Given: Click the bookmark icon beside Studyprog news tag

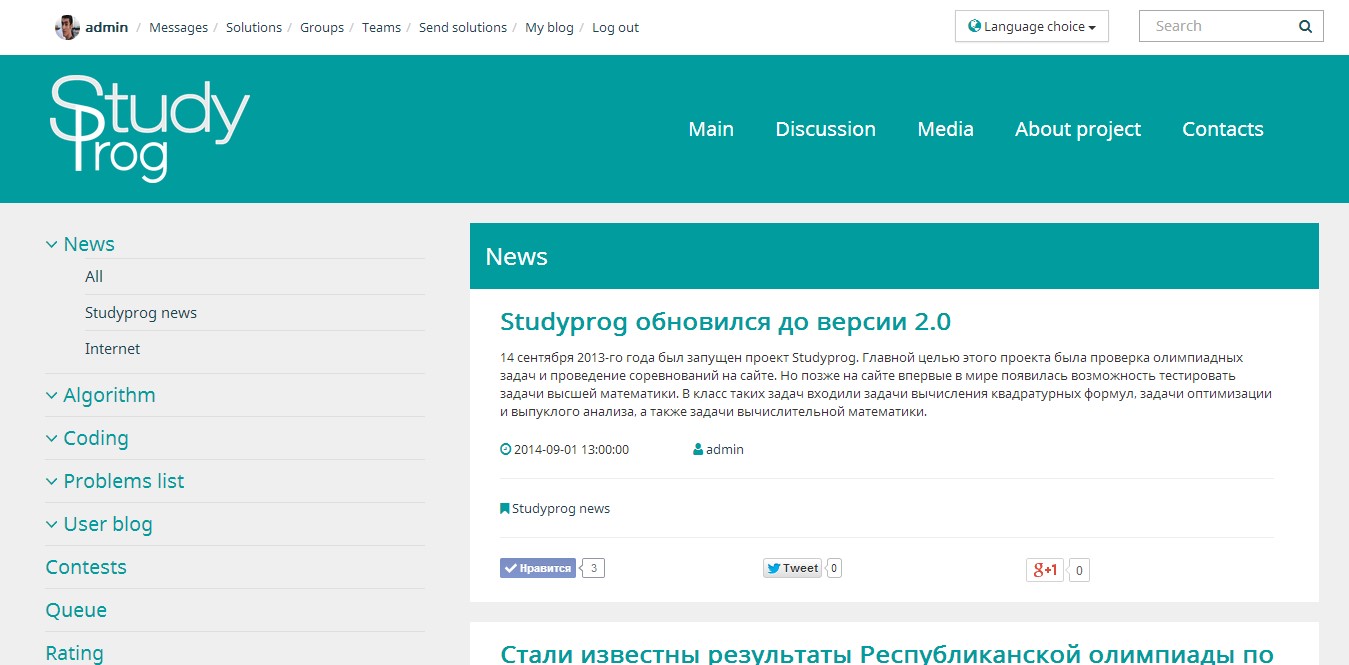Looking at the screenshot, I should [x=505, y=508].
